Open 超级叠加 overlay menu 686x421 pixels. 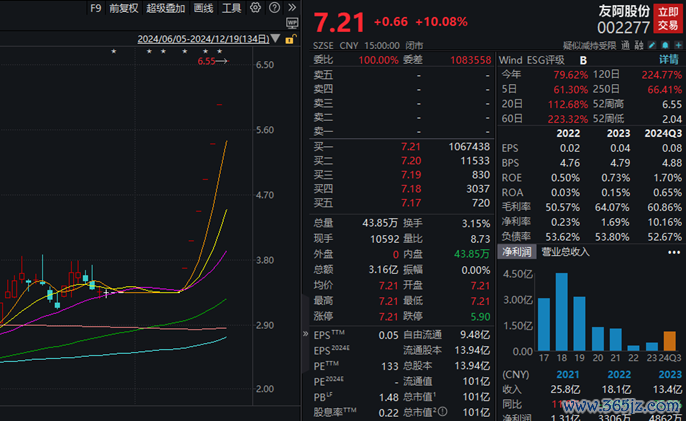pos(165,8)
